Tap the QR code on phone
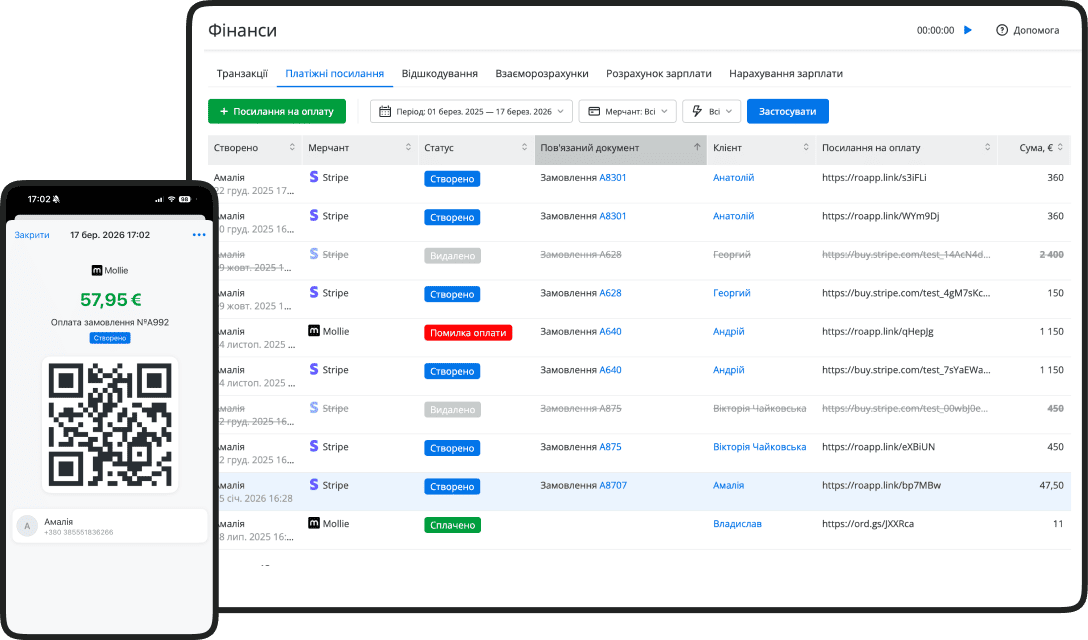This screenshot has height=640, width=1088. pos(110,424)
